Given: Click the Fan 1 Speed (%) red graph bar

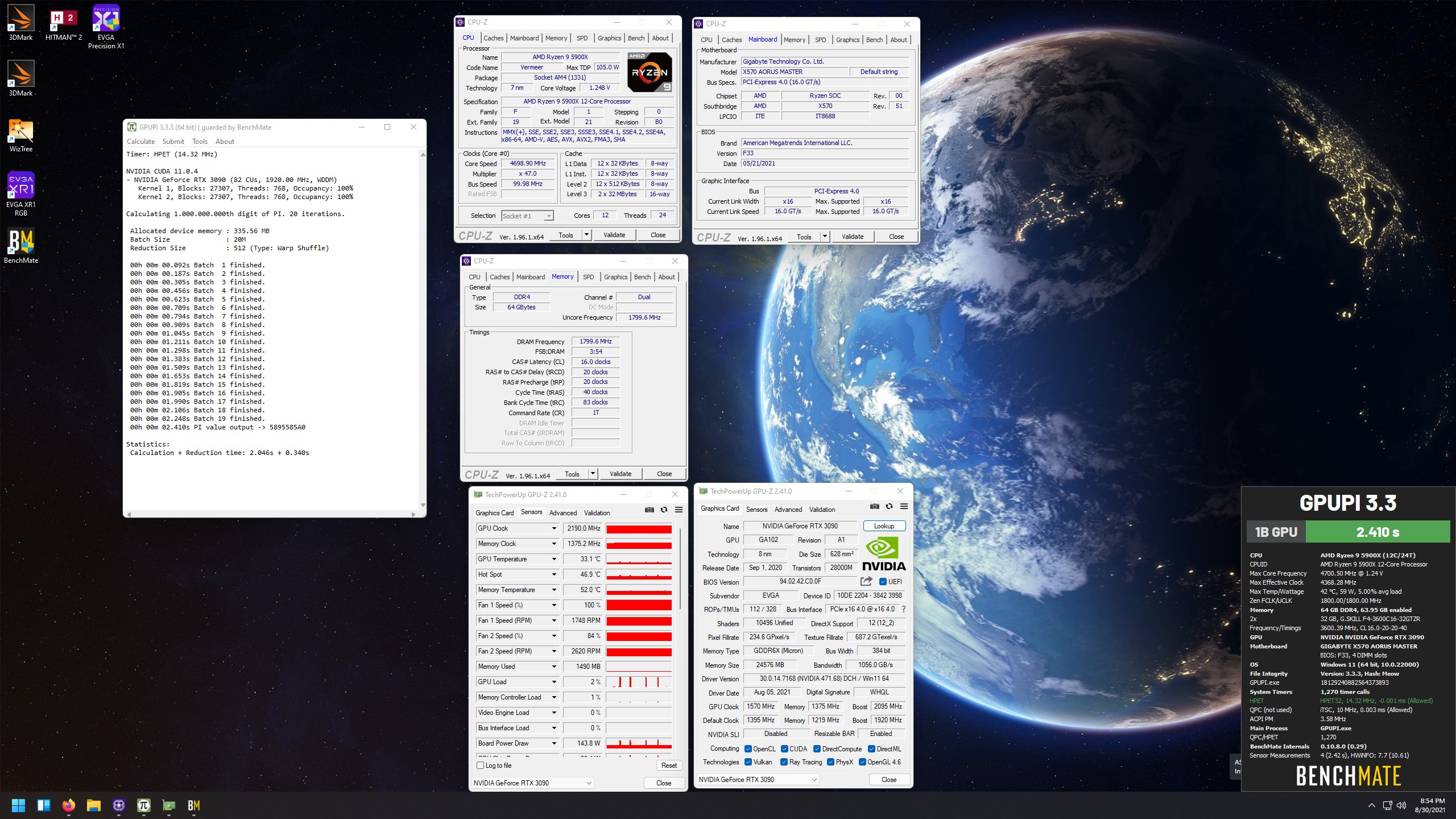Looking at the screenshot, I should [639, 605].
